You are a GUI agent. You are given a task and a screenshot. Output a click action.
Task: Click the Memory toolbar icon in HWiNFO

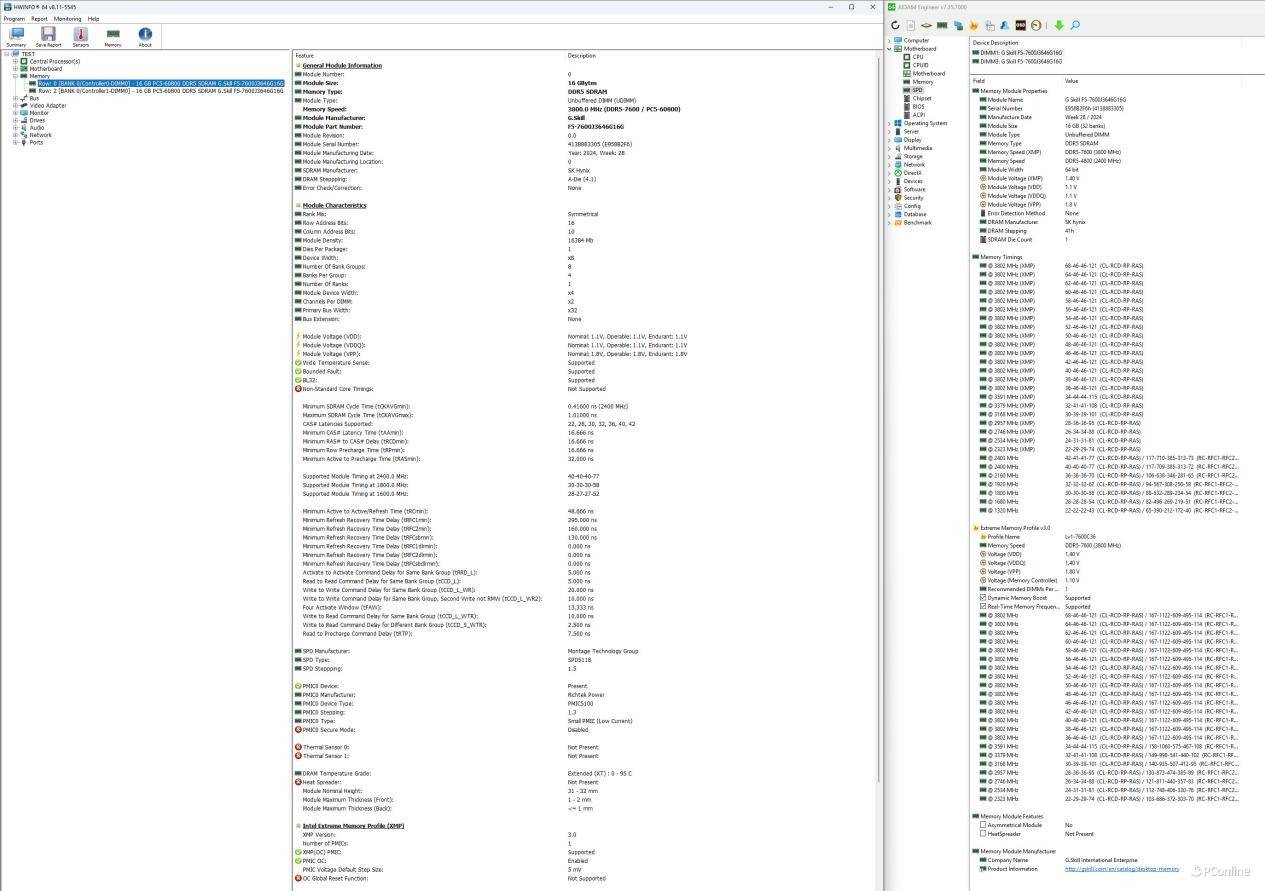tap(113, 36)
